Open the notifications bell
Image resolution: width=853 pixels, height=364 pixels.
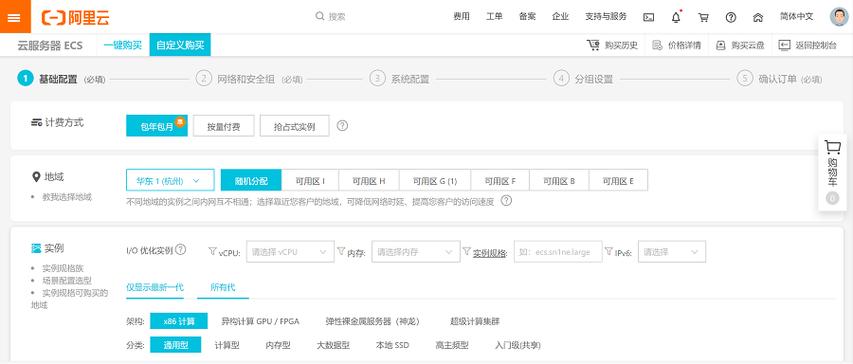[676, 17]
